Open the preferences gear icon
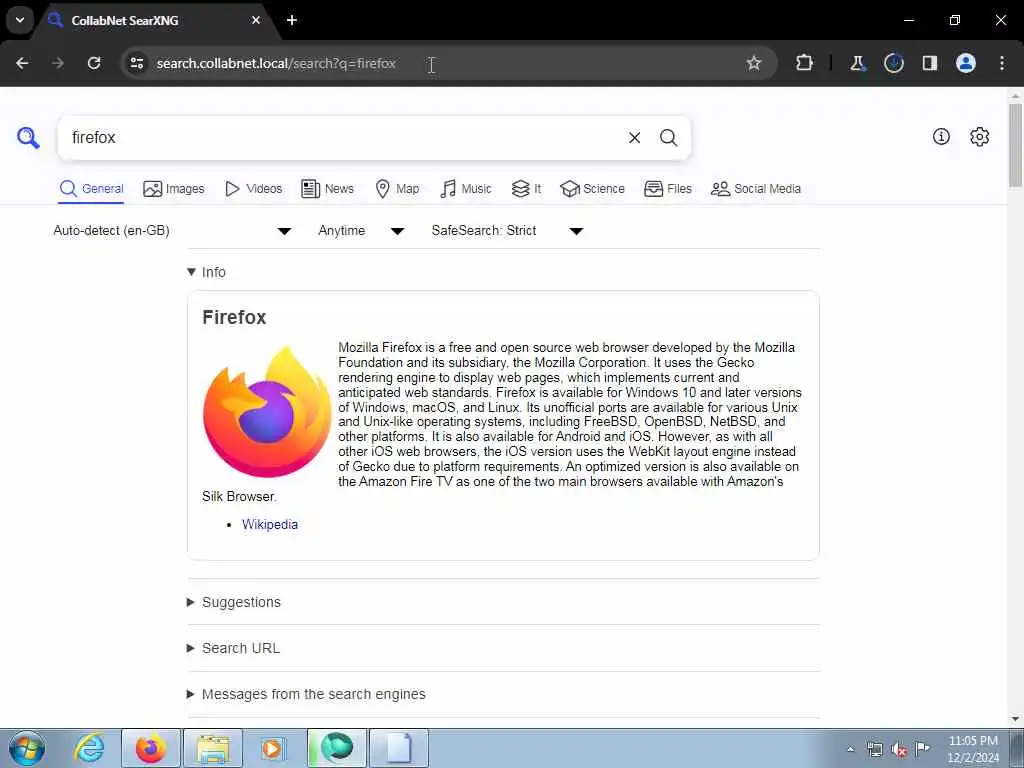This screenshot has height=768, width=1024. tap(979, 136)
